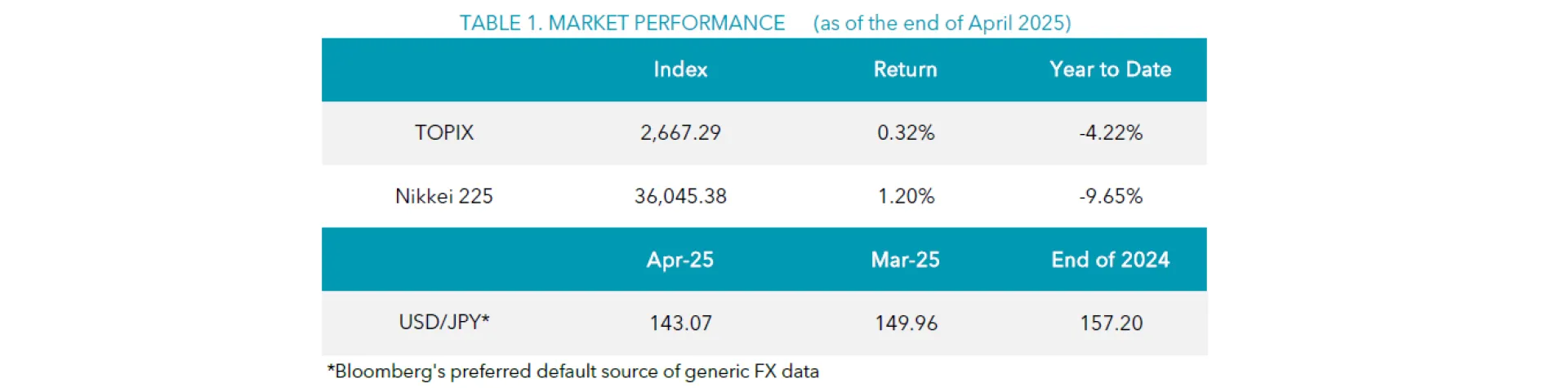Viewport: 1568px width, 388px height.
Task: Select the TOPIX row label
Action: click(x=443, y=132)
